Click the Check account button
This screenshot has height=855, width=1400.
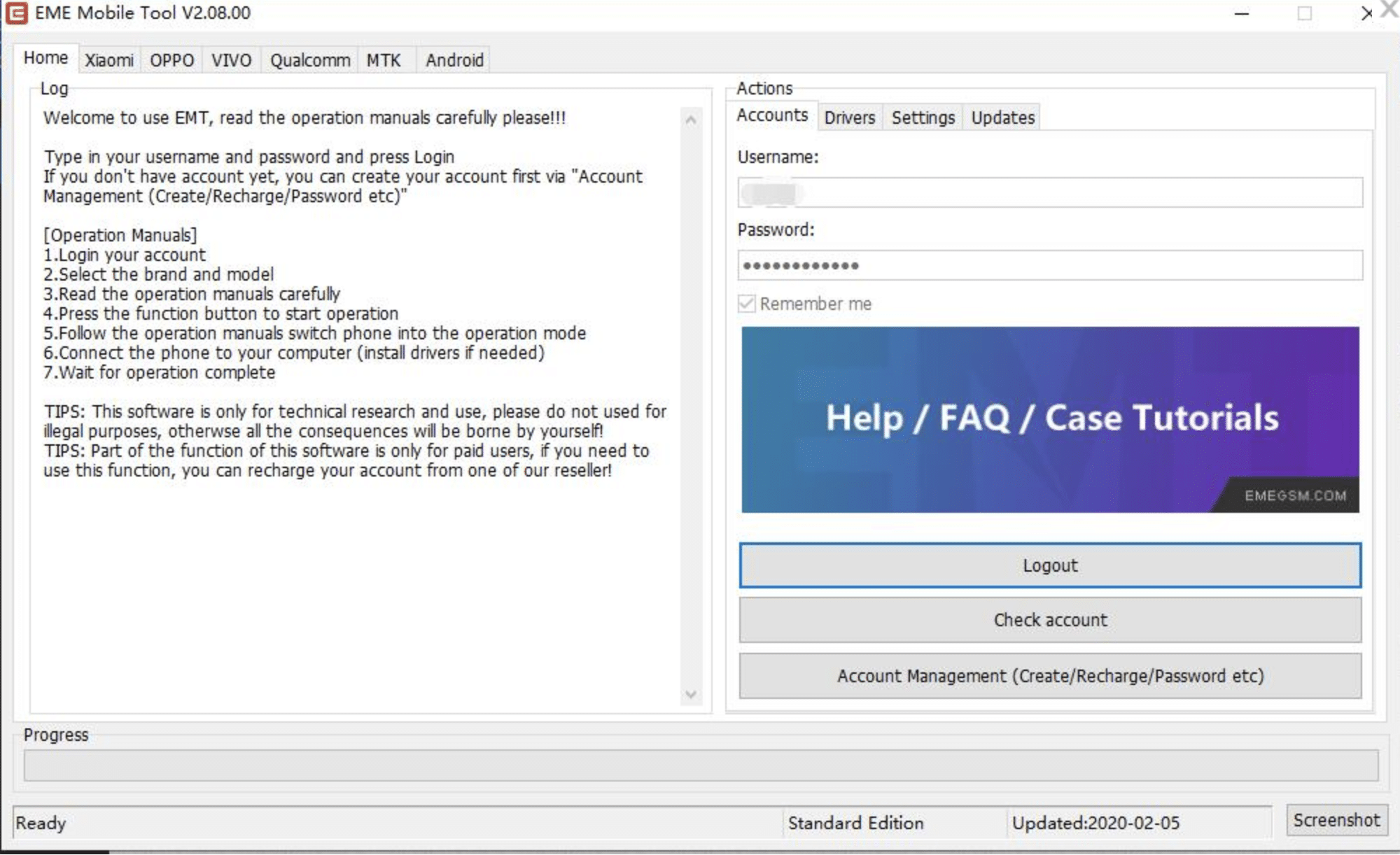(1050, 620)
